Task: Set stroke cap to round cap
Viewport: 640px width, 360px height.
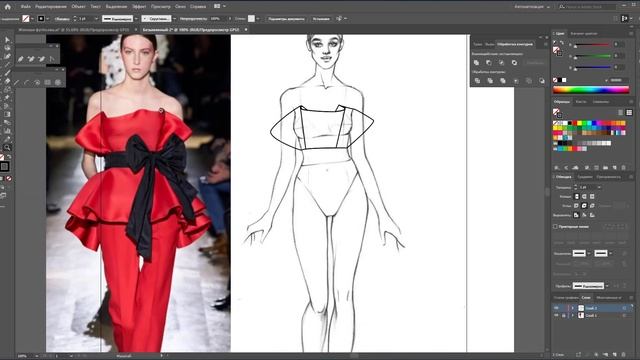Action: (x=584, y=197)
